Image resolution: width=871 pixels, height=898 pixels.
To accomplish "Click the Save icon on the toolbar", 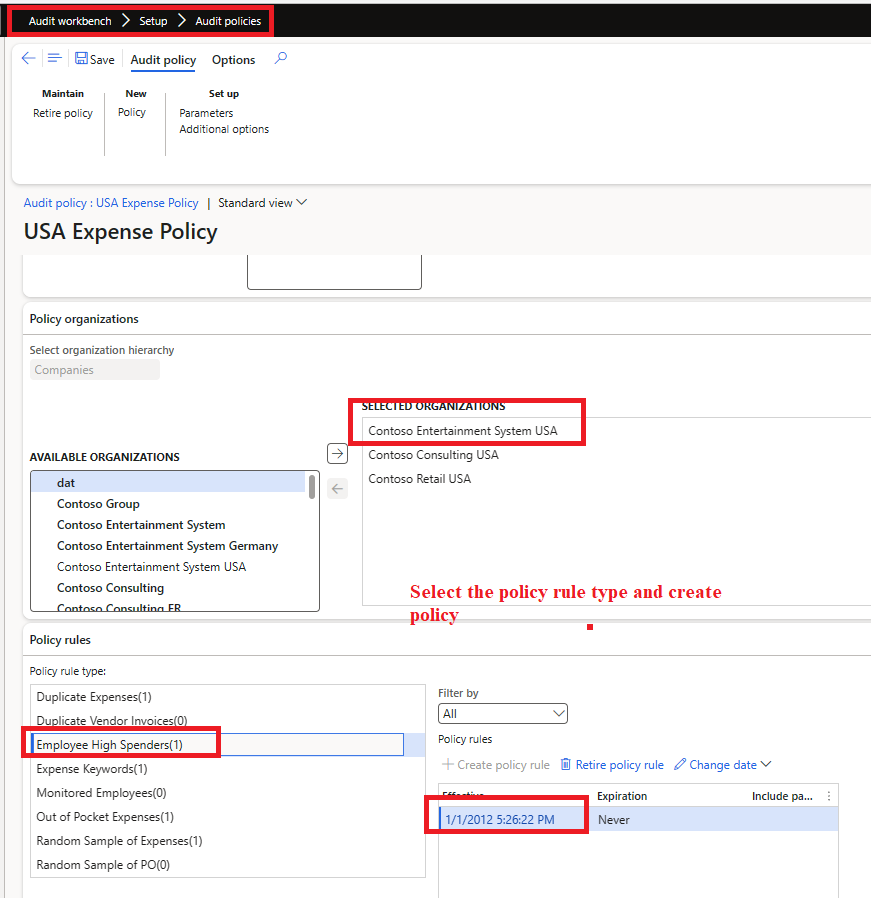I will point(81,59).
